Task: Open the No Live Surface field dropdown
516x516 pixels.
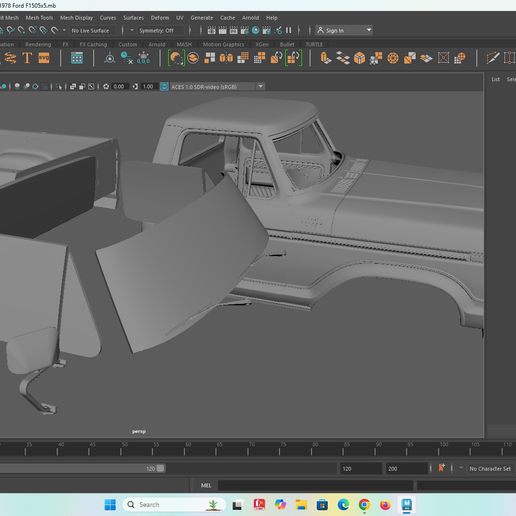Action: 93,30
